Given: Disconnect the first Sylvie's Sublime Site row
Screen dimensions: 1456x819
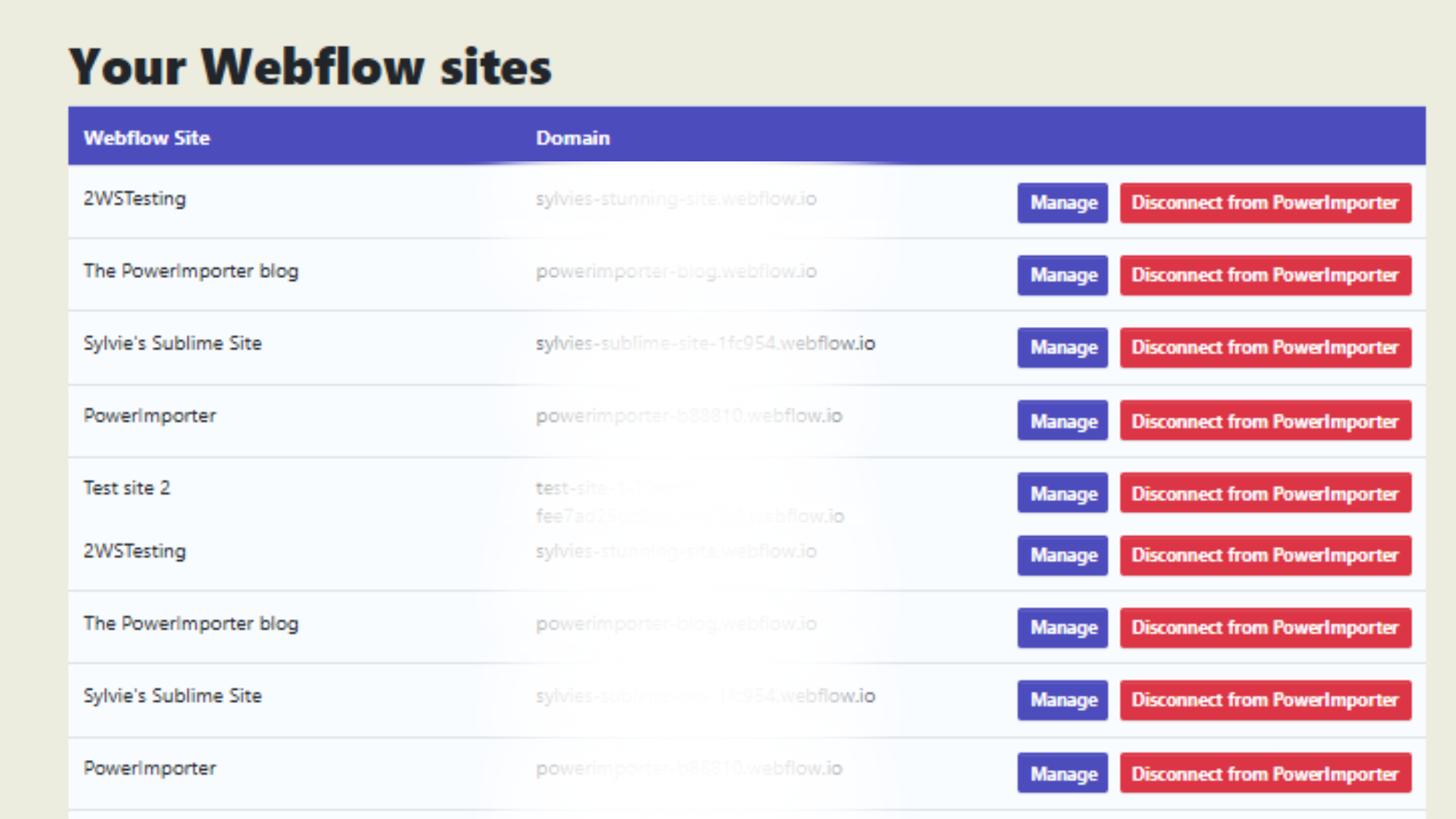Looking at the screenshot, I should click(x=1265, y=348).
